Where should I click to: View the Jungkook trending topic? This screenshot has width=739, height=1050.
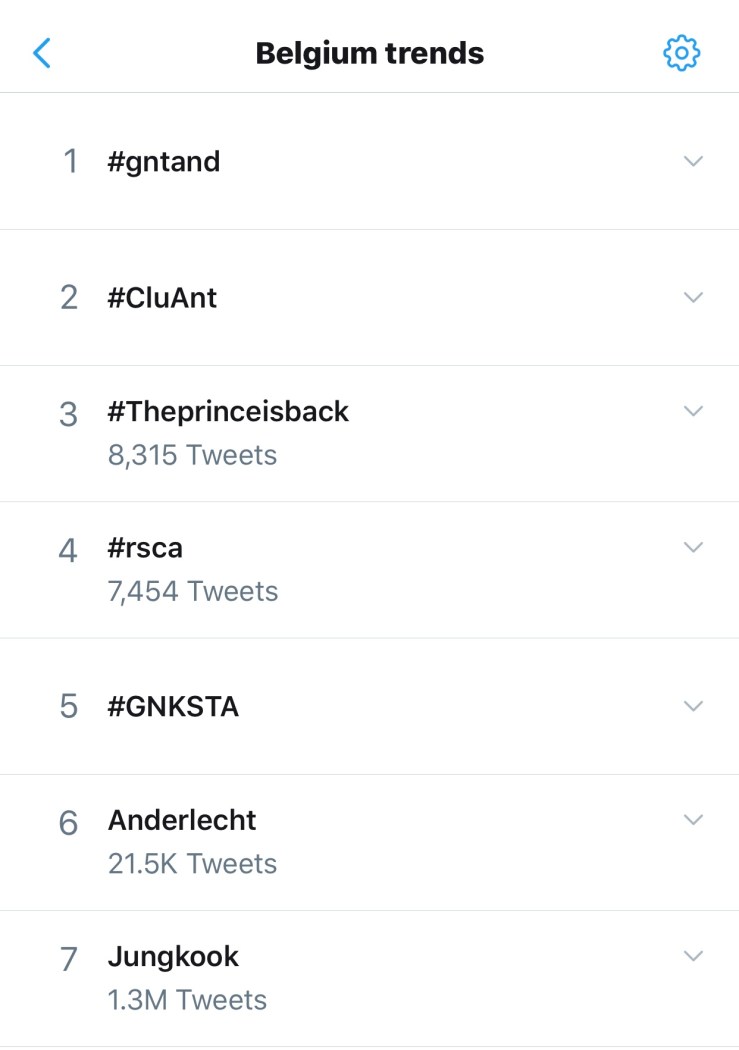(173, 957)
